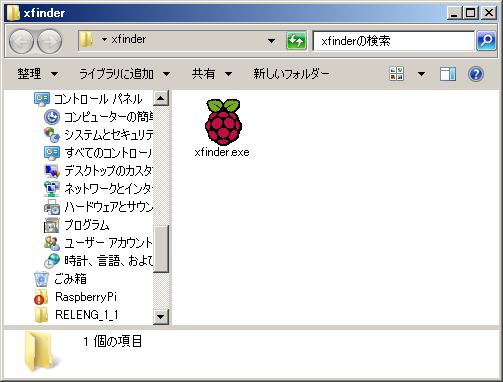Image resolution: width=503 pixels, height=382 pixels.
Task: Select the xfinder.exe raspberry icon
Action: click(223, 122)
